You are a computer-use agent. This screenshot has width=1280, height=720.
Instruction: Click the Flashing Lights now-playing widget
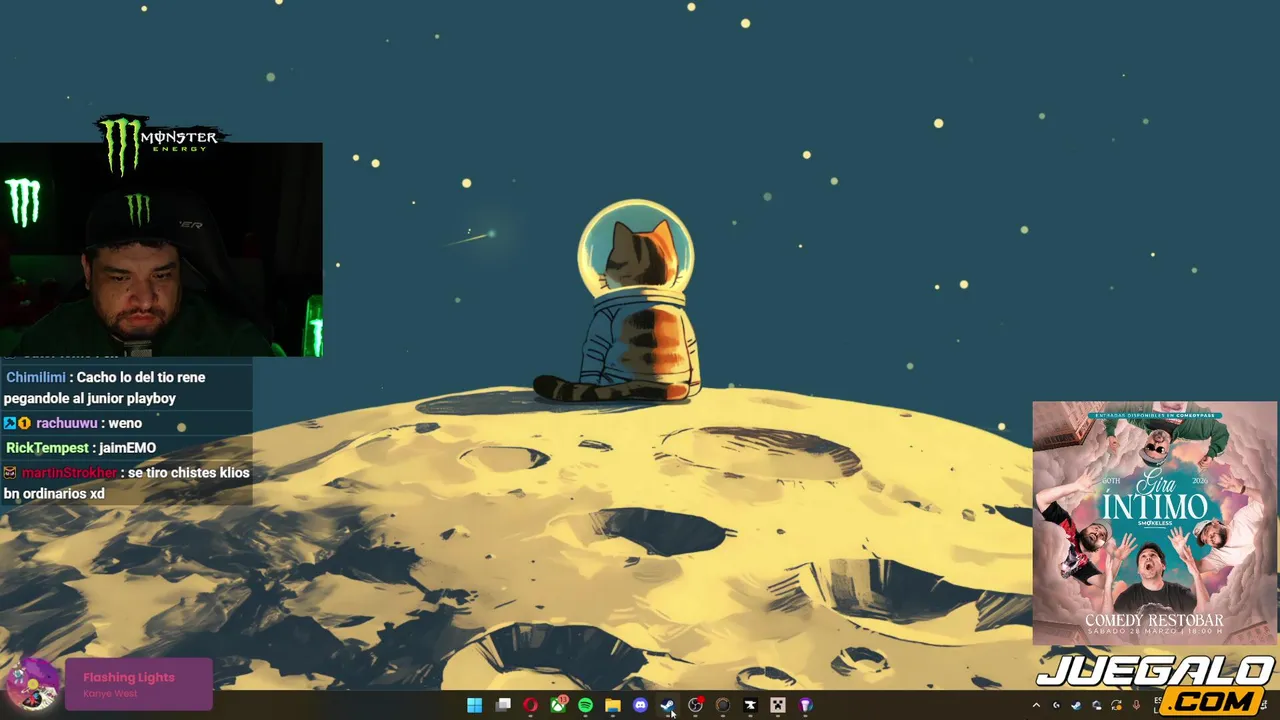pyautogui.click(x=138, y=684)
